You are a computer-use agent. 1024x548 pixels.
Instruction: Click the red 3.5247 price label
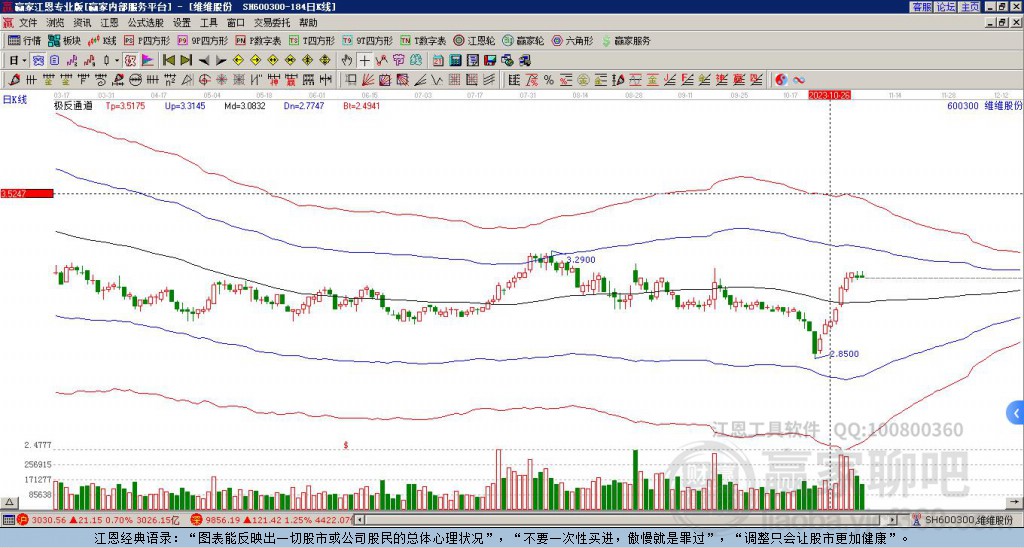click(x=27, y=194)
